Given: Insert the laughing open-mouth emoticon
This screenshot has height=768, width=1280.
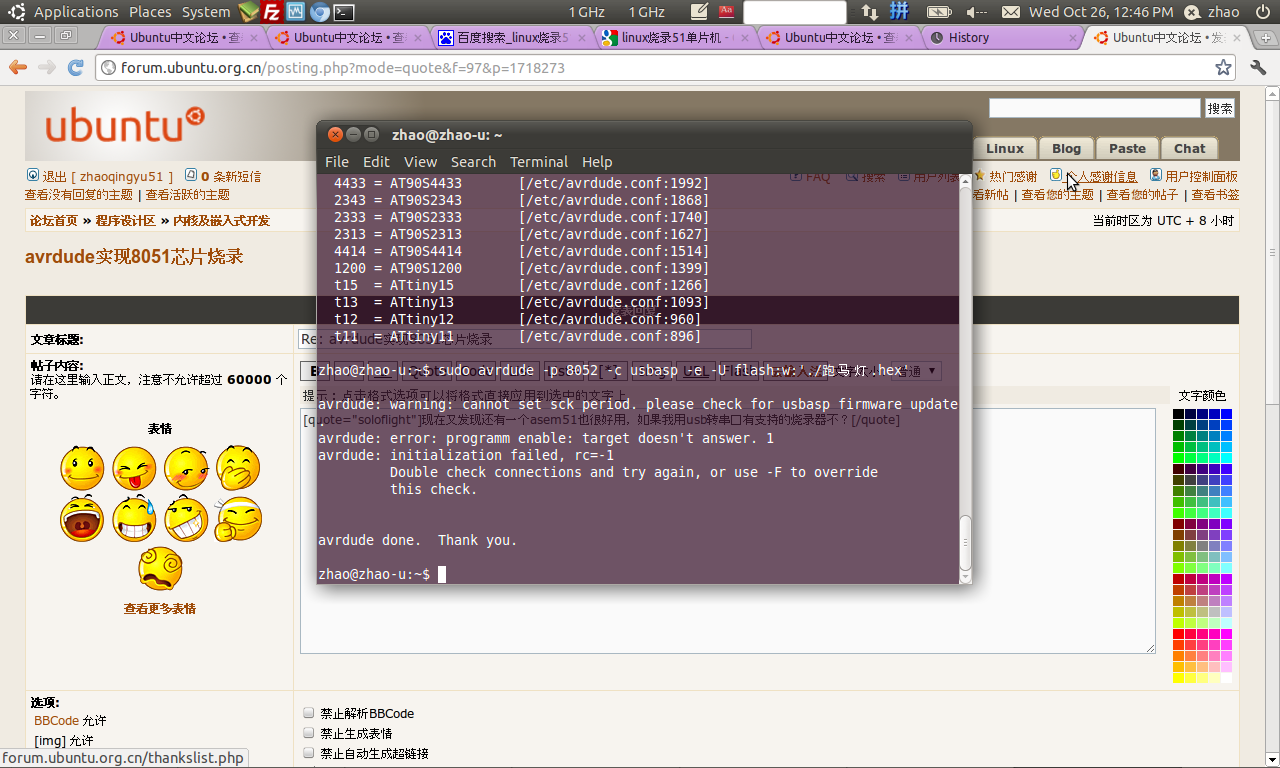Looking at the screenshot, I should [x=82, y=519].
